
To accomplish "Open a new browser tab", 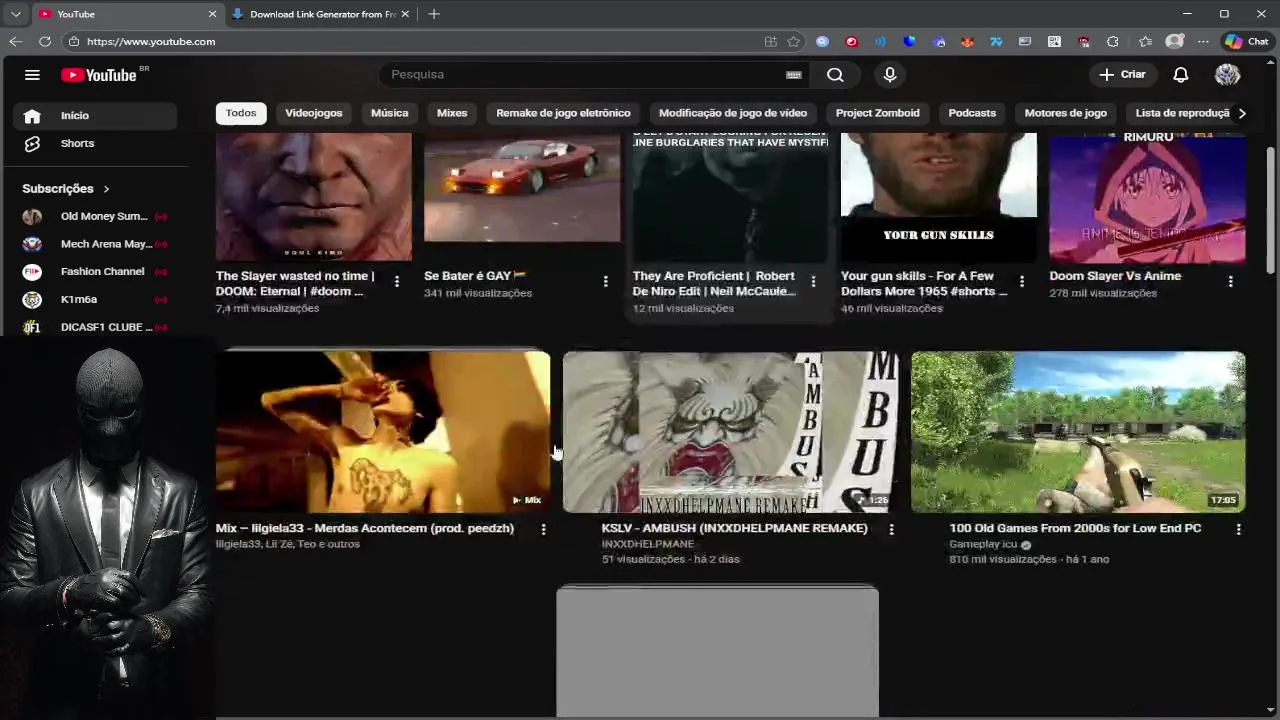I will (x=434, y=14).
